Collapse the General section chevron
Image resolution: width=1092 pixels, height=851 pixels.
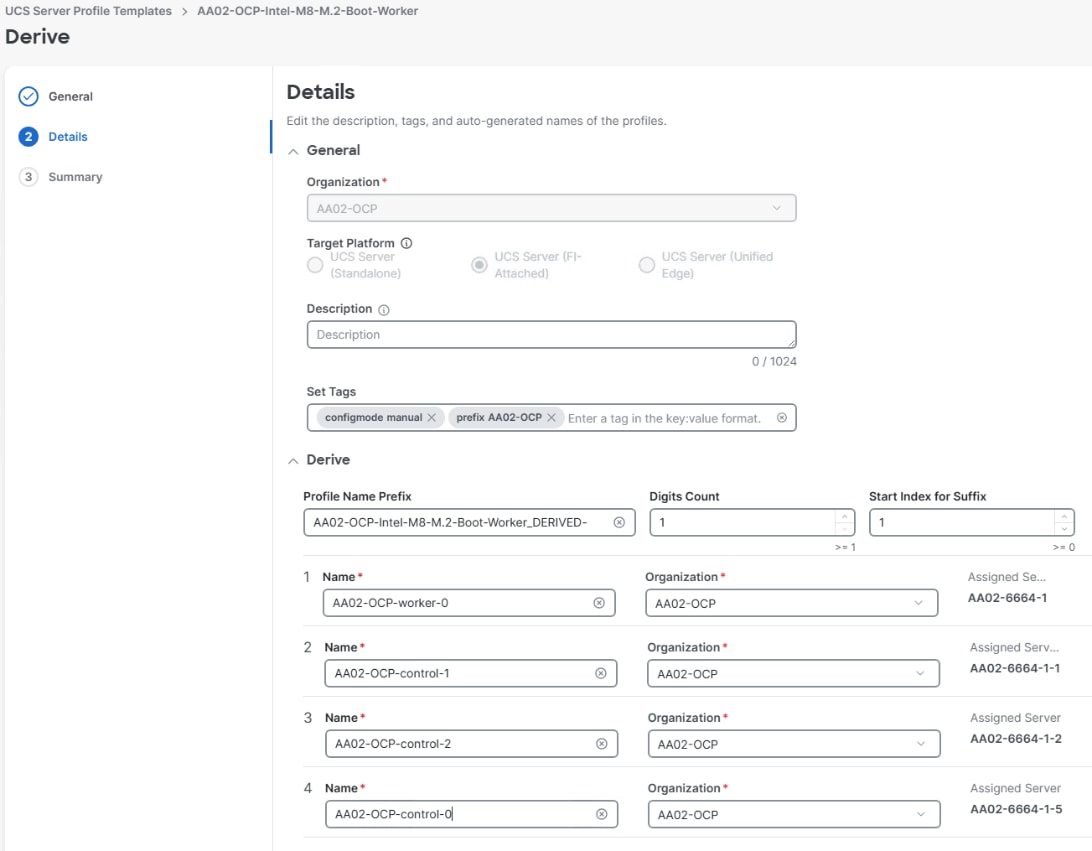pos(293,151)
